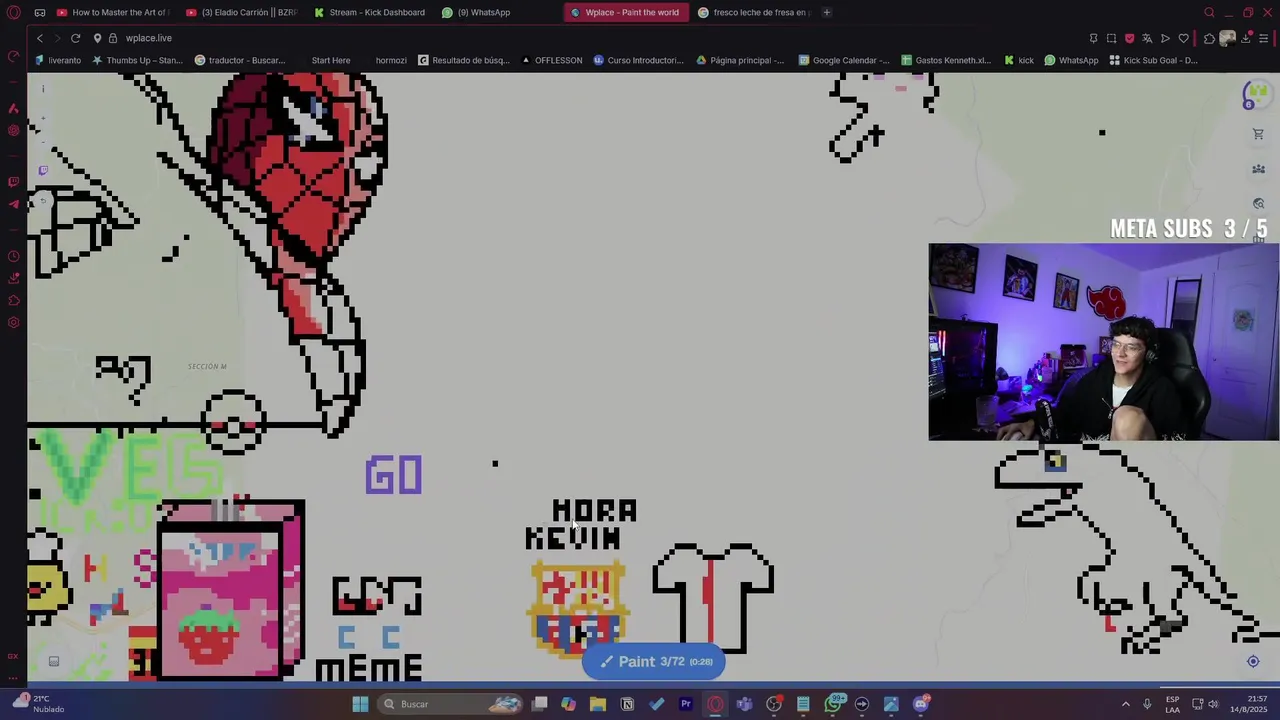This screenshot has height=720, width=1280.
Task: Open Notion from the taskbar
Action: [627, 704]
